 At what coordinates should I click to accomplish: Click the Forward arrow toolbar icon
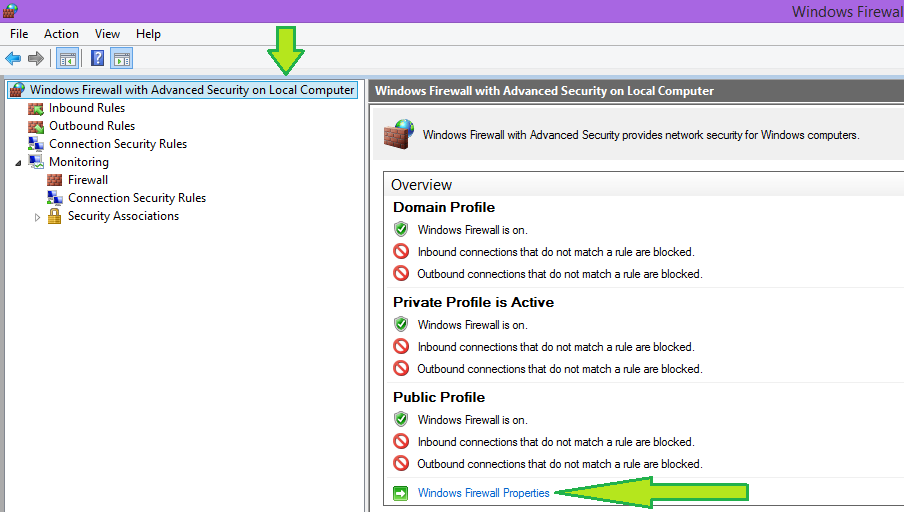click(x=36, y=58)
